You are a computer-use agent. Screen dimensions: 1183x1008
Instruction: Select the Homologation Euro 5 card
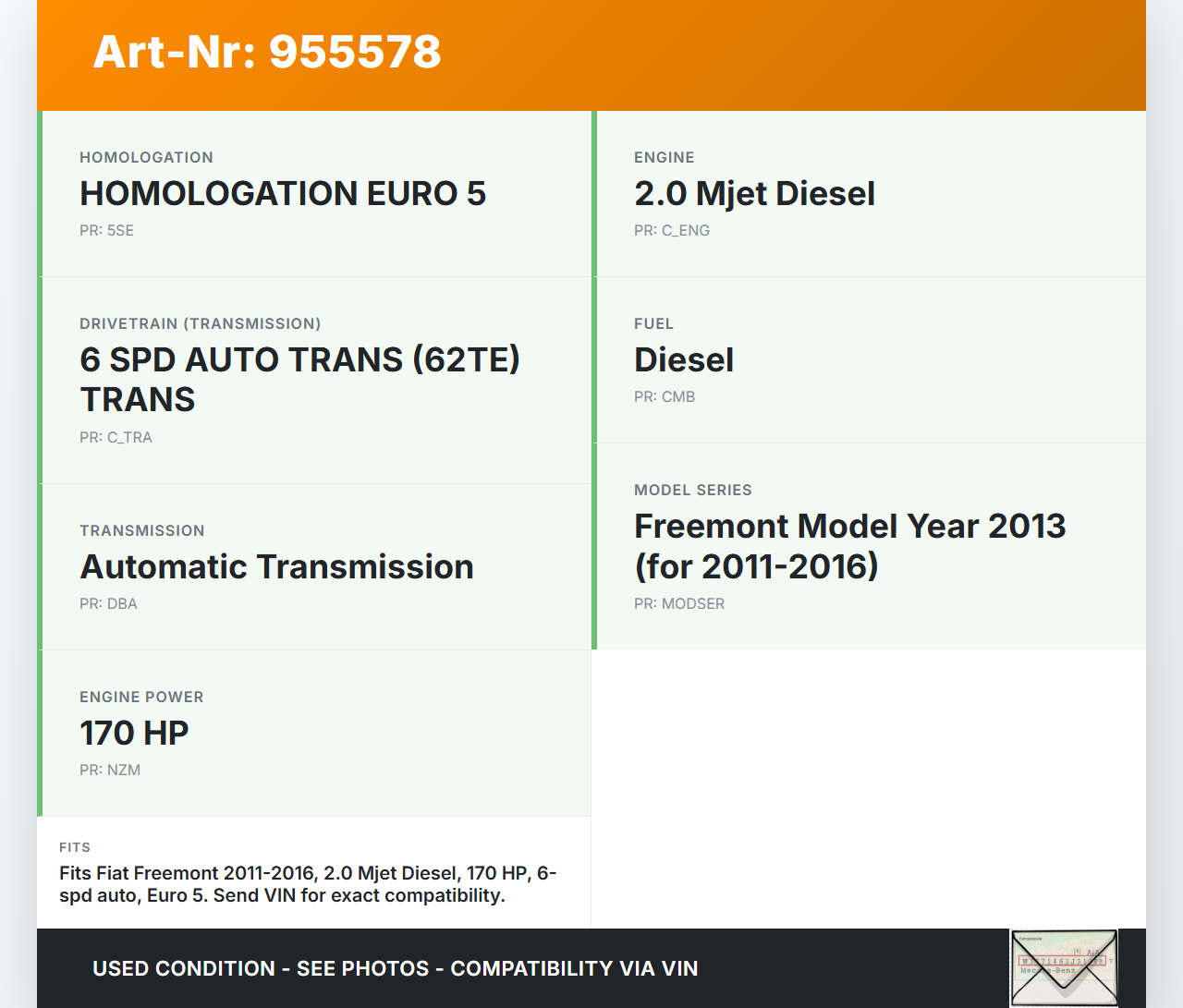(314, 194)
